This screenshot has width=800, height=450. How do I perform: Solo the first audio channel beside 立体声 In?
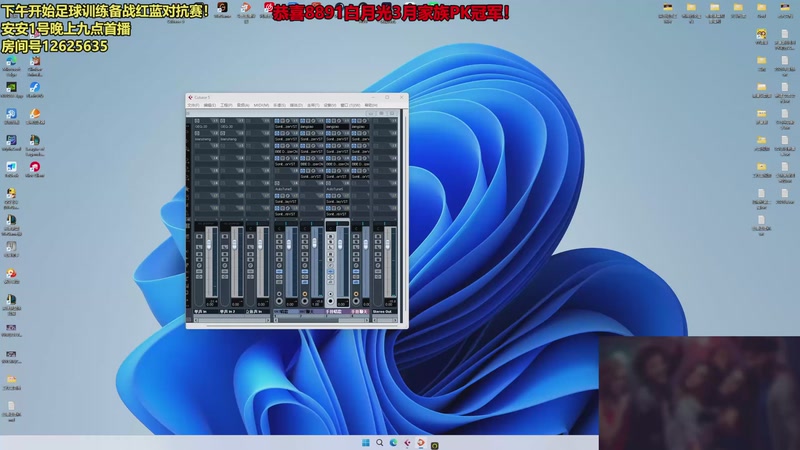[279, 242]
